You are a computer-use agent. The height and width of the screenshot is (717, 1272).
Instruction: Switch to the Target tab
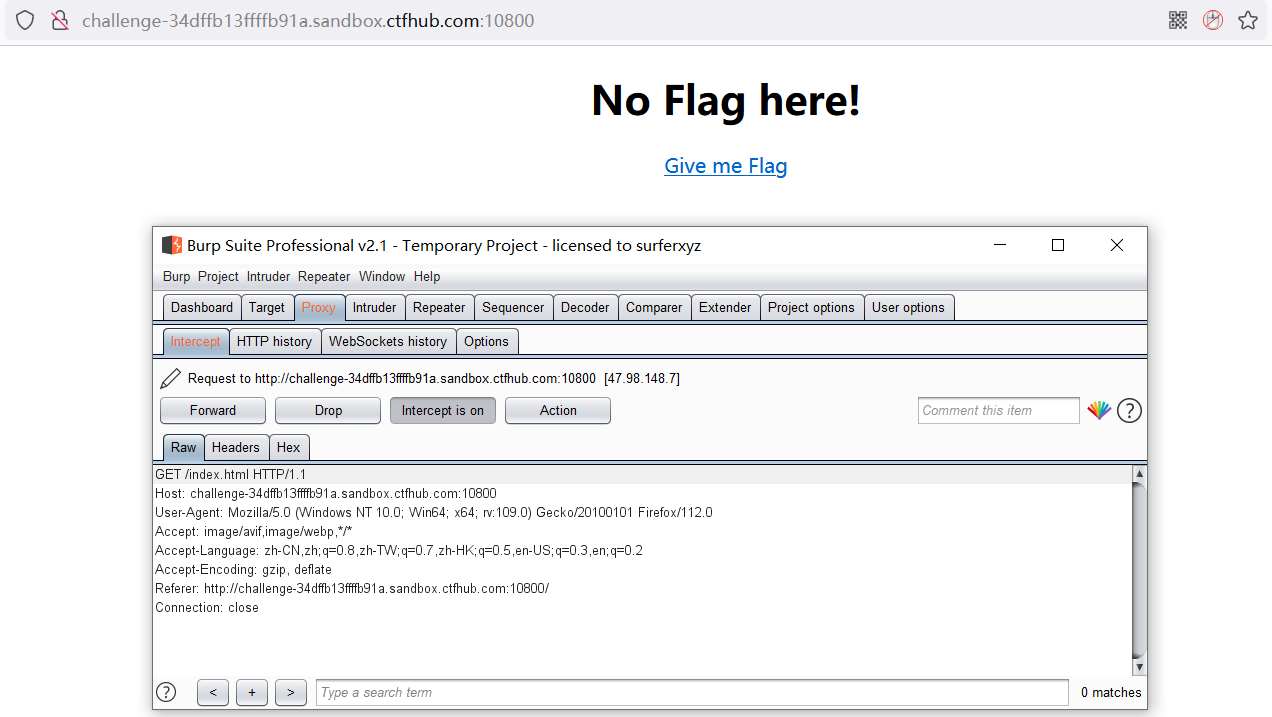pos(267,307)
